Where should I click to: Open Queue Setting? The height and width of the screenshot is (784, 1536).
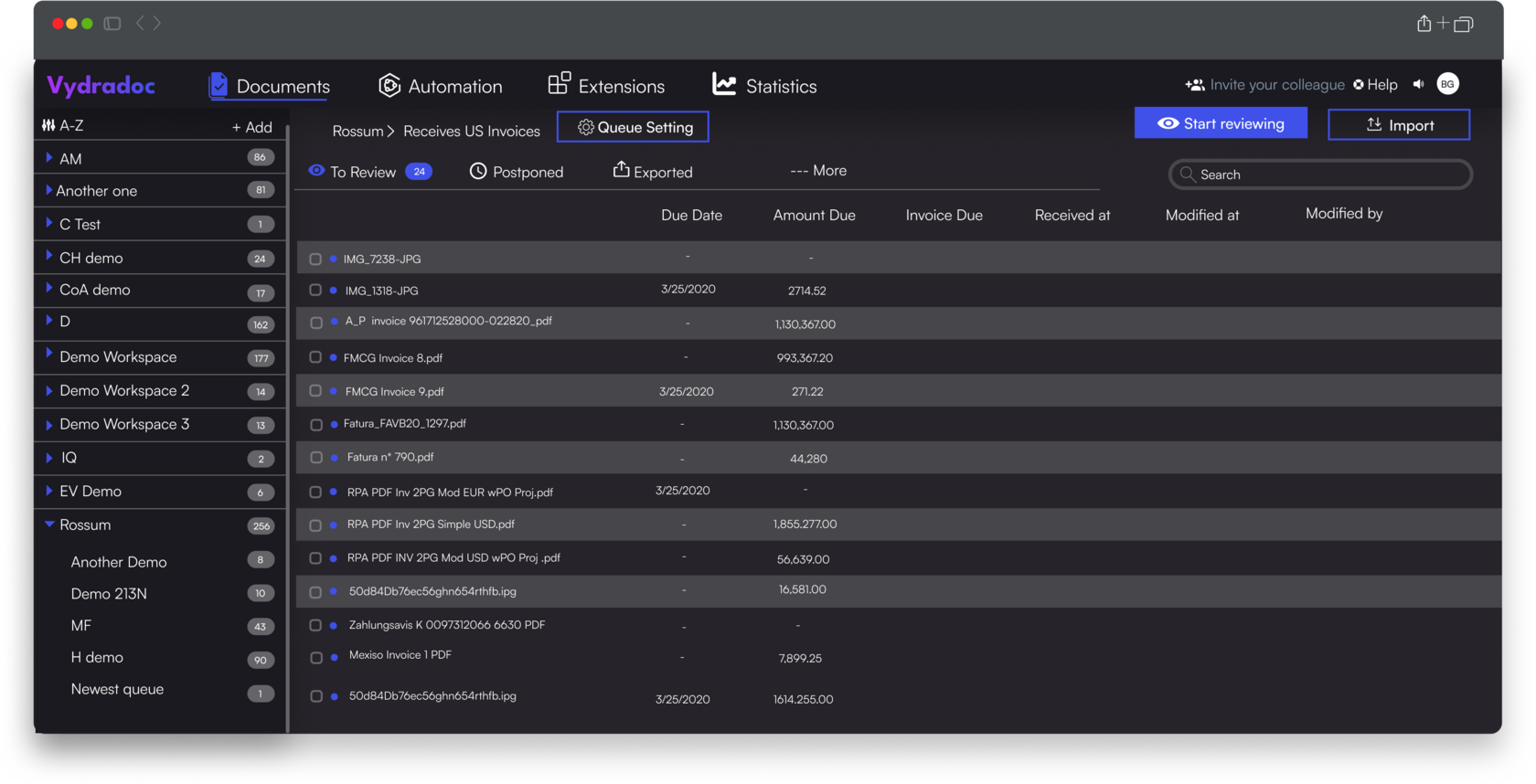pyautogui.click(x=633, y=127)
